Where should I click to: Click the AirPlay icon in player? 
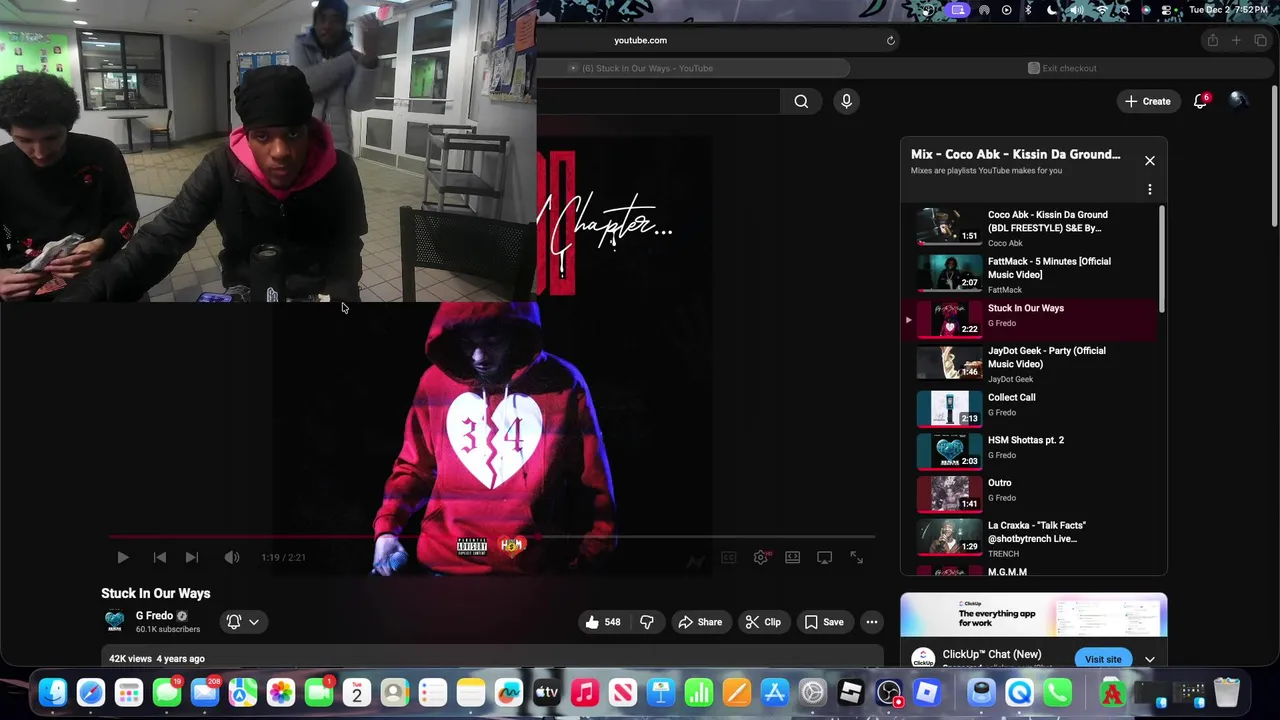[825, 557]
